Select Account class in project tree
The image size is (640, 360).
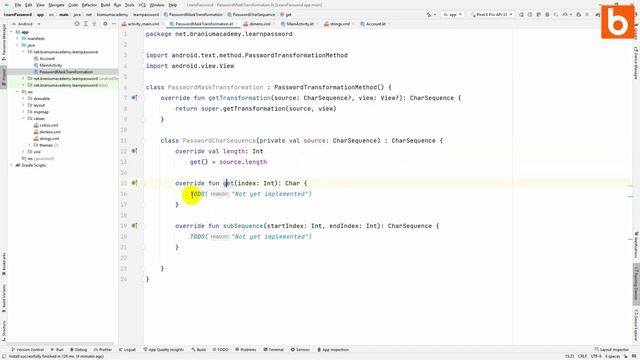[x=47, y=58]
